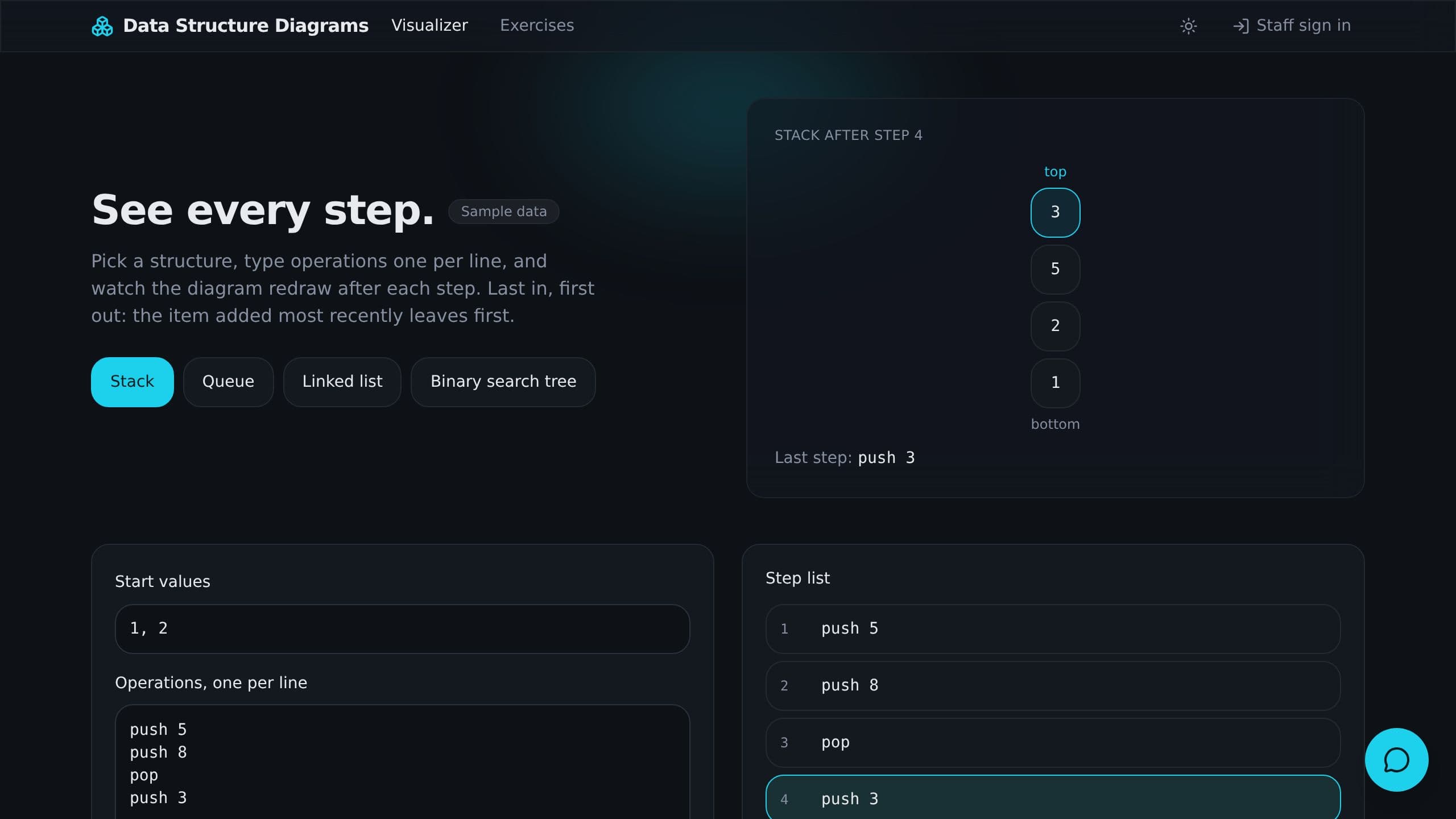
Task: Click the Sample data badge
Action: (x=503, y=212)
